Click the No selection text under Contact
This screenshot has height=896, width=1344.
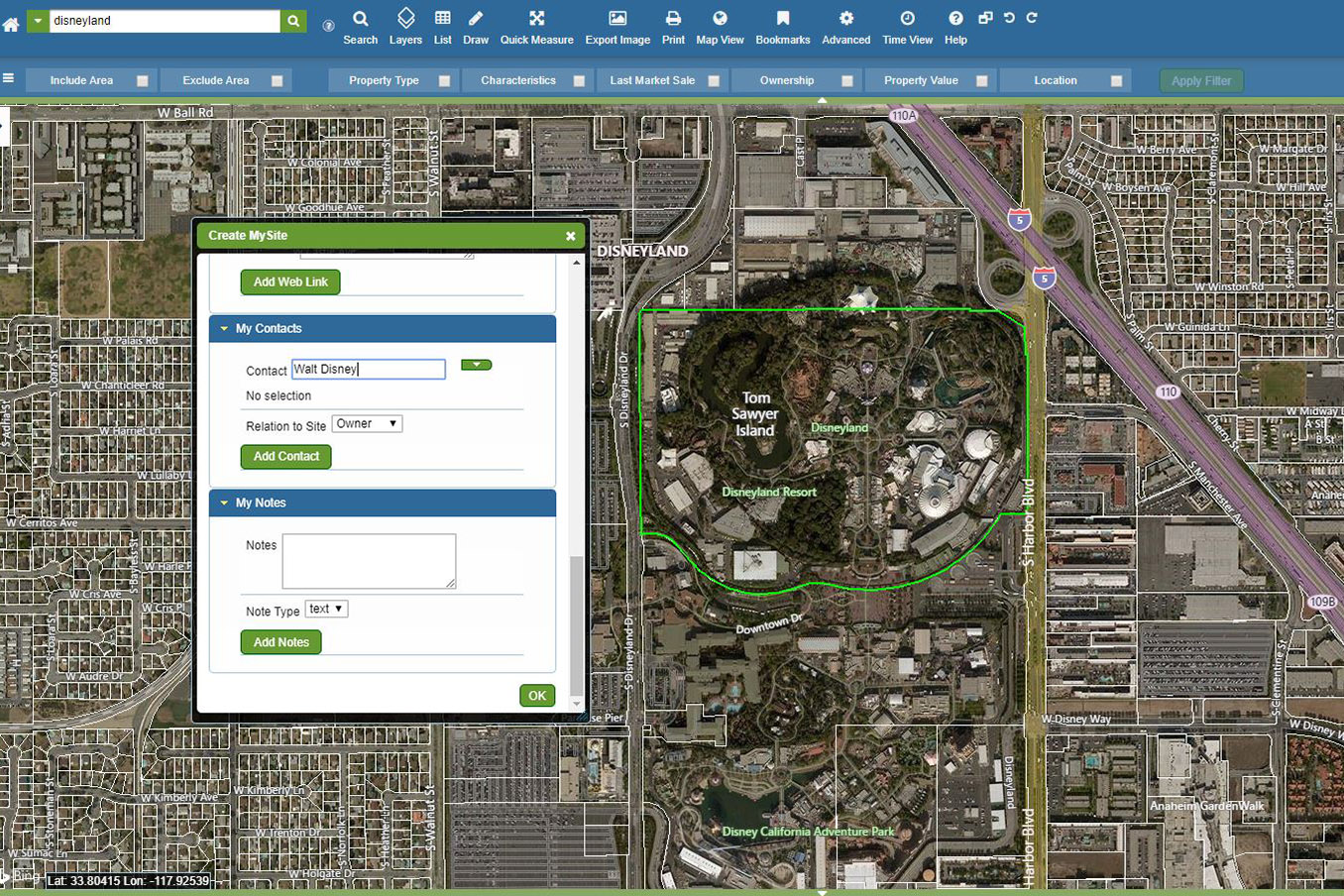pyautogui.click(x=279, y=396)
